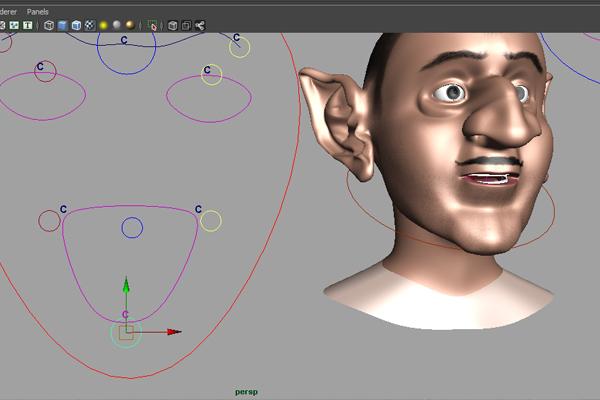The width and height of the screenshot is (600, 400).
Task: Select red small circle above left eye
Action: point(45,71)
